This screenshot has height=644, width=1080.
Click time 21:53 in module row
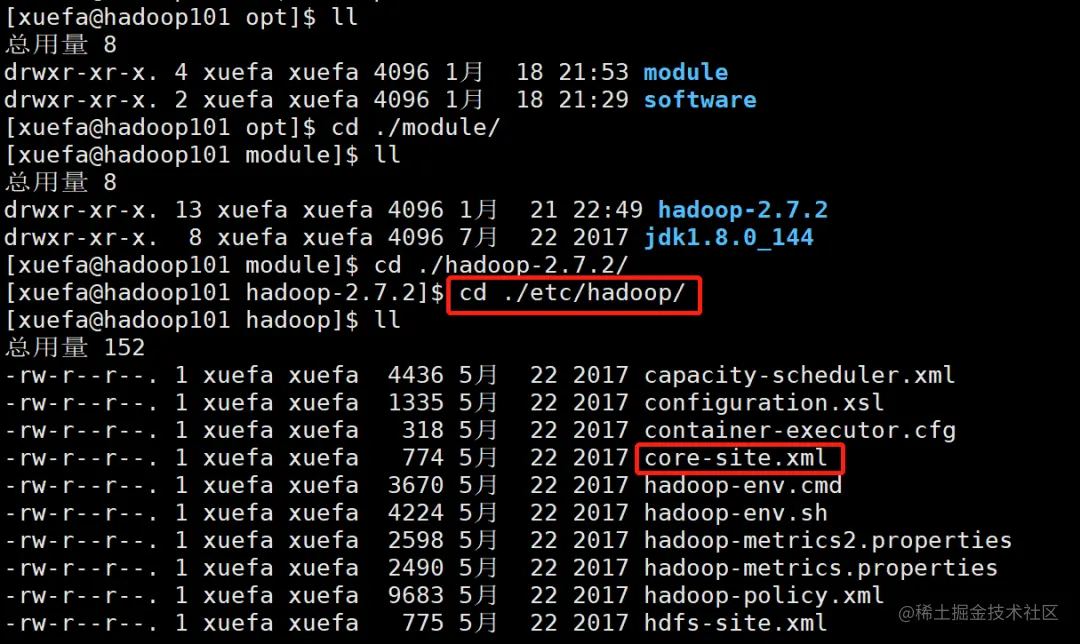593,72
